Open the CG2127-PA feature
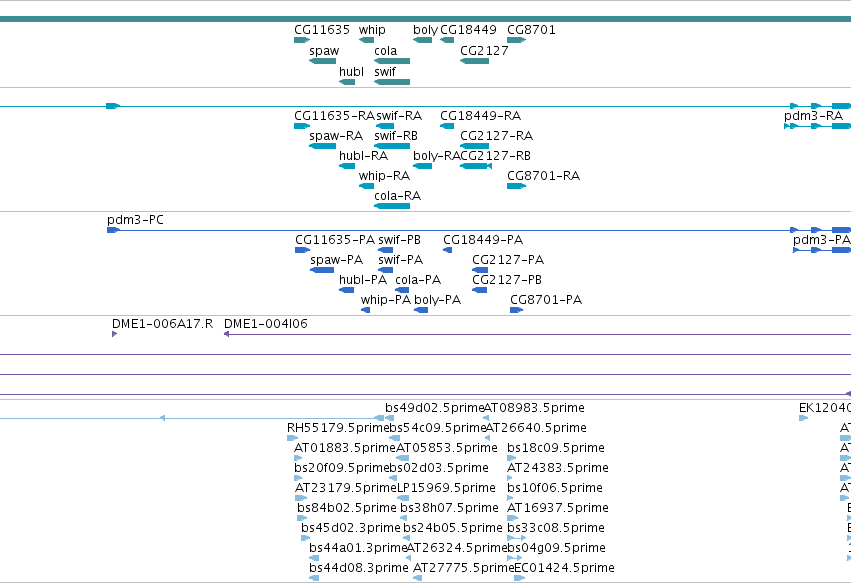Image resolution: width=851 pixels, height=583 pixels. pos(480,270)
